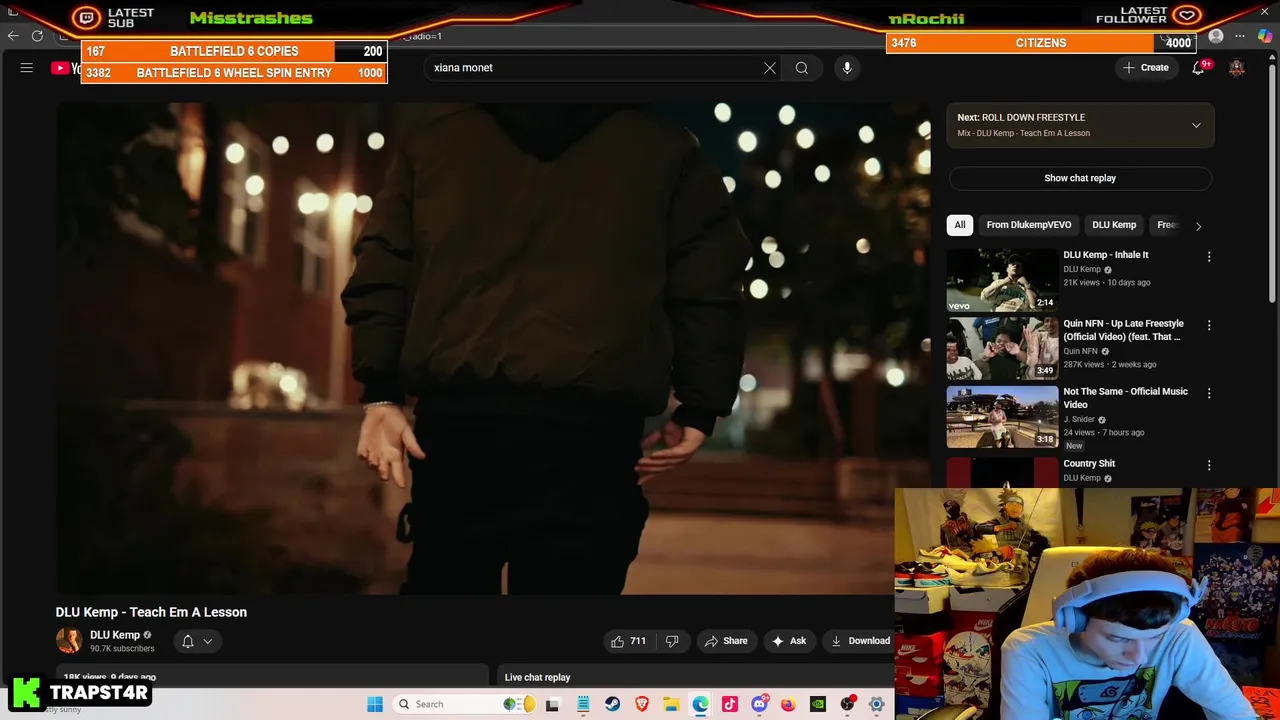Launch Steam from the taskbar
The image size is (1280, 720).
click(612, 704)
